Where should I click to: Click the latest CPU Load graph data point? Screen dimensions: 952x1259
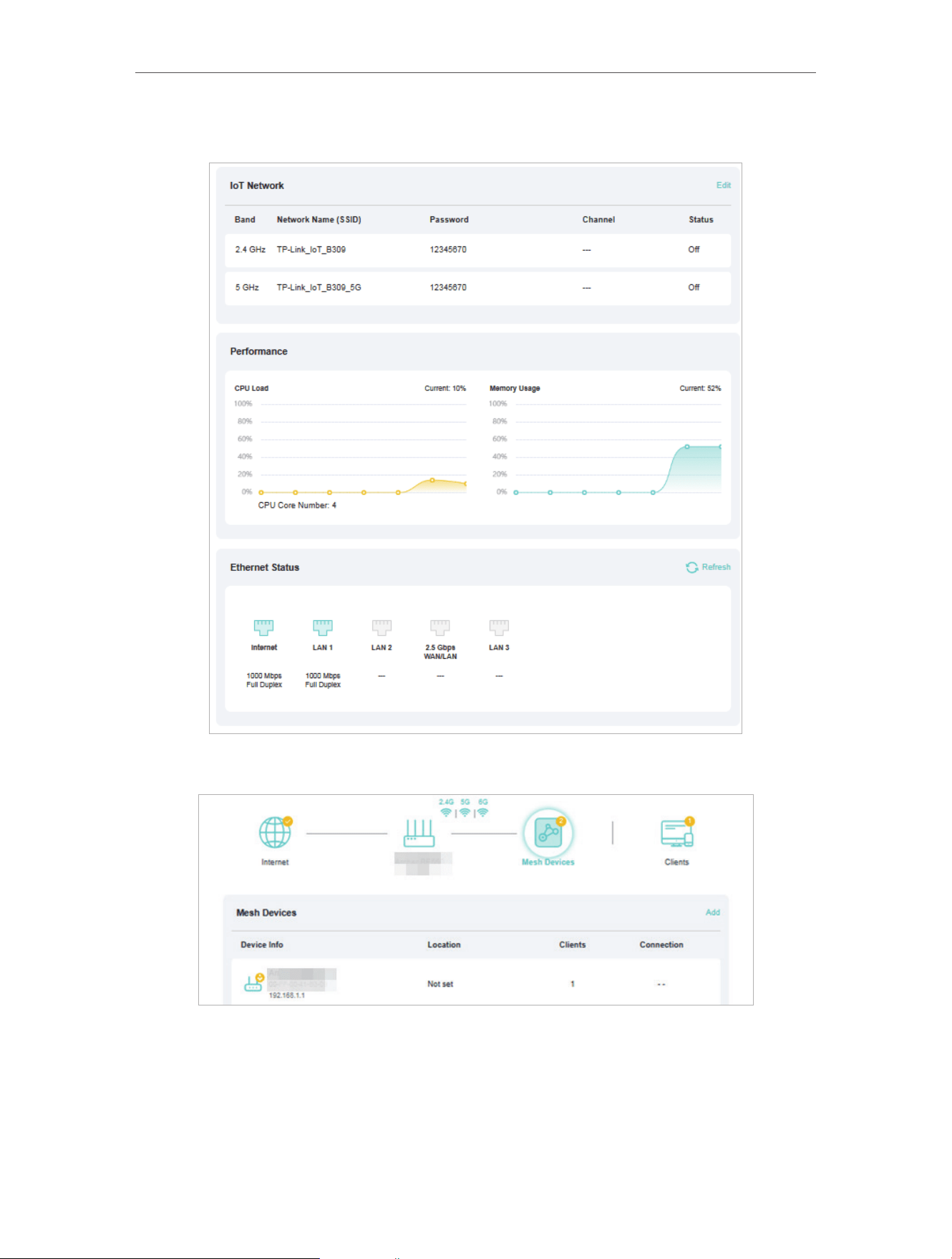coord(465,484)
